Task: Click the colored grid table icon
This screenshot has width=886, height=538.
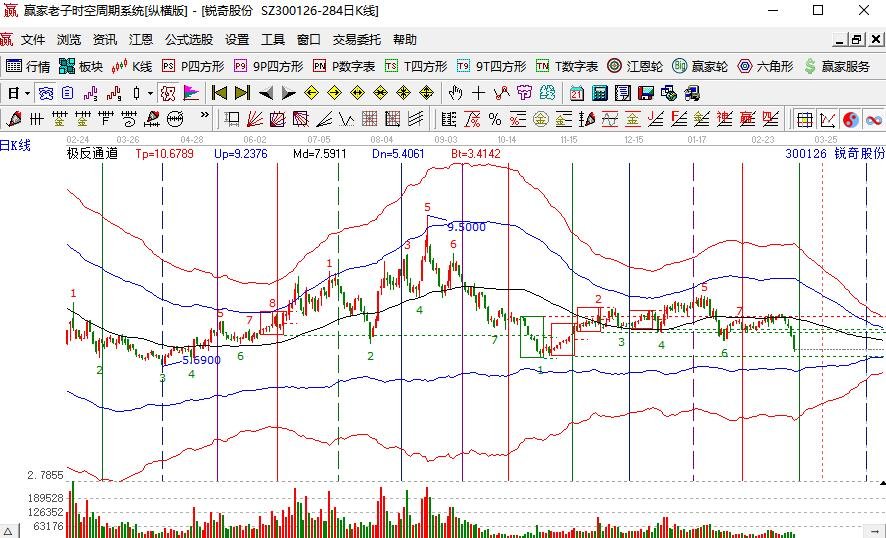Action: coord(805,119)
